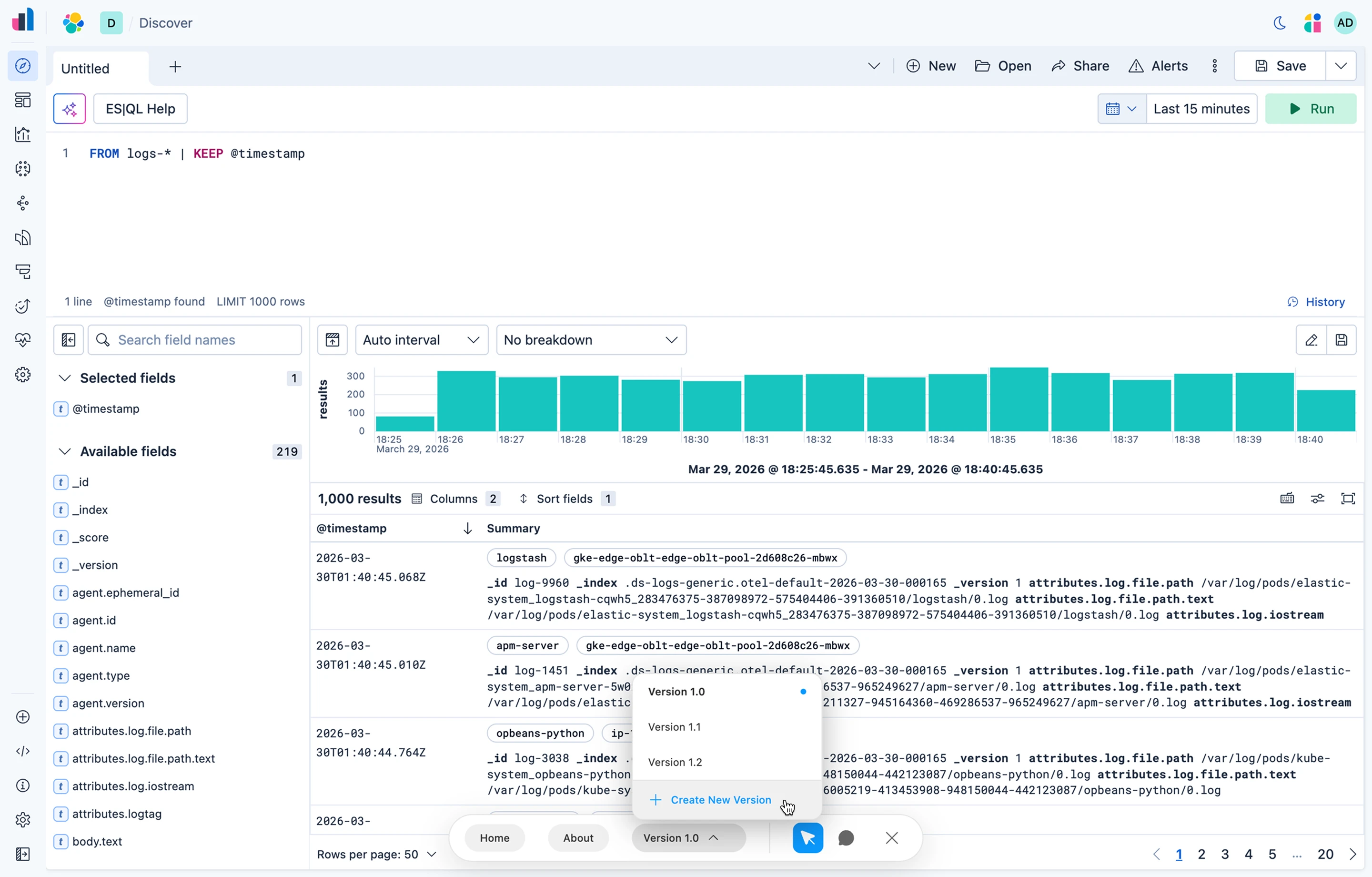Viewport: 1372px width, 877px height.
Task: Open the comment bubble tool
Action: click(x=846, y=837)
